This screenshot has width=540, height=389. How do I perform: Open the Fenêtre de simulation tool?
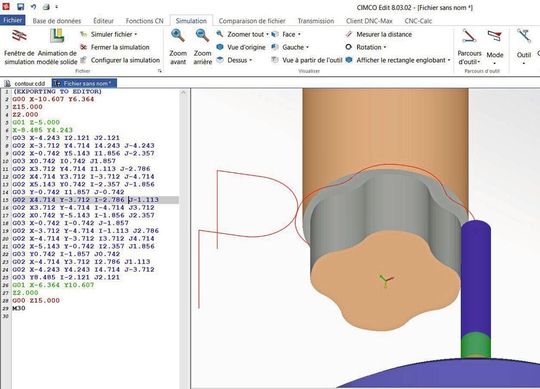19,47
